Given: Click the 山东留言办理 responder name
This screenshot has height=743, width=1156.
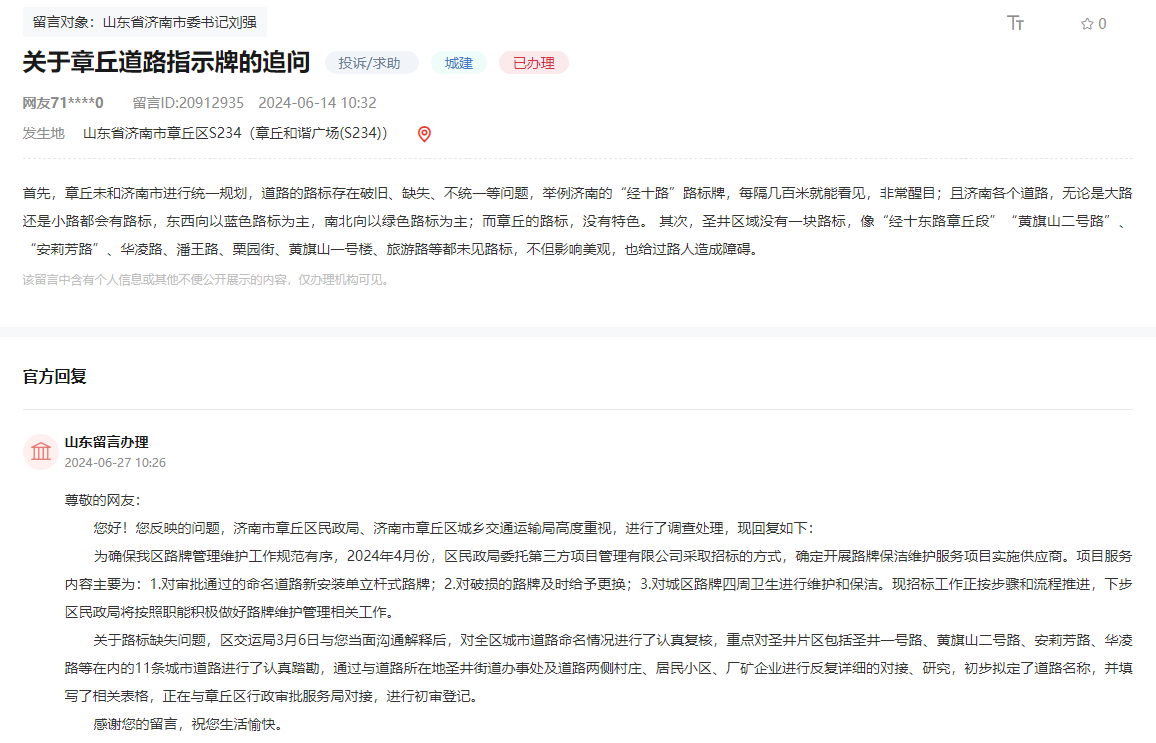Looking at the screenshot, I should click(106, 442).
